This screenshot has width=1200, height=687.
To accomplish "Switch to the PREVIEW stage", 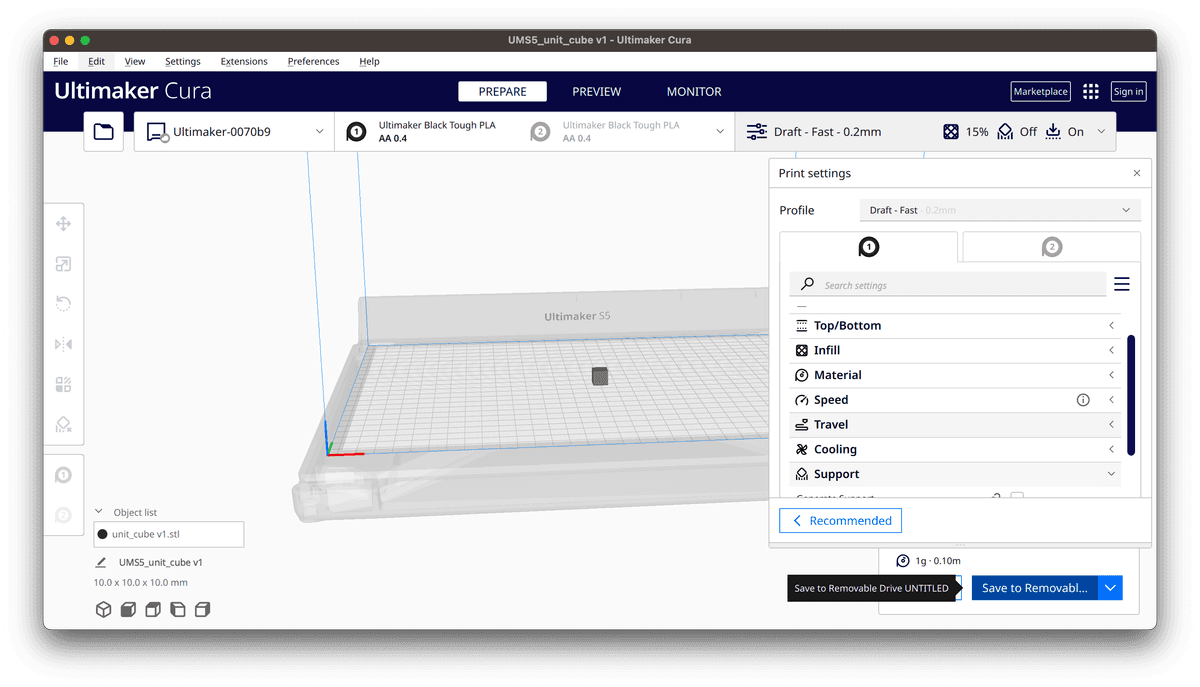I will [x=597, y=91].
